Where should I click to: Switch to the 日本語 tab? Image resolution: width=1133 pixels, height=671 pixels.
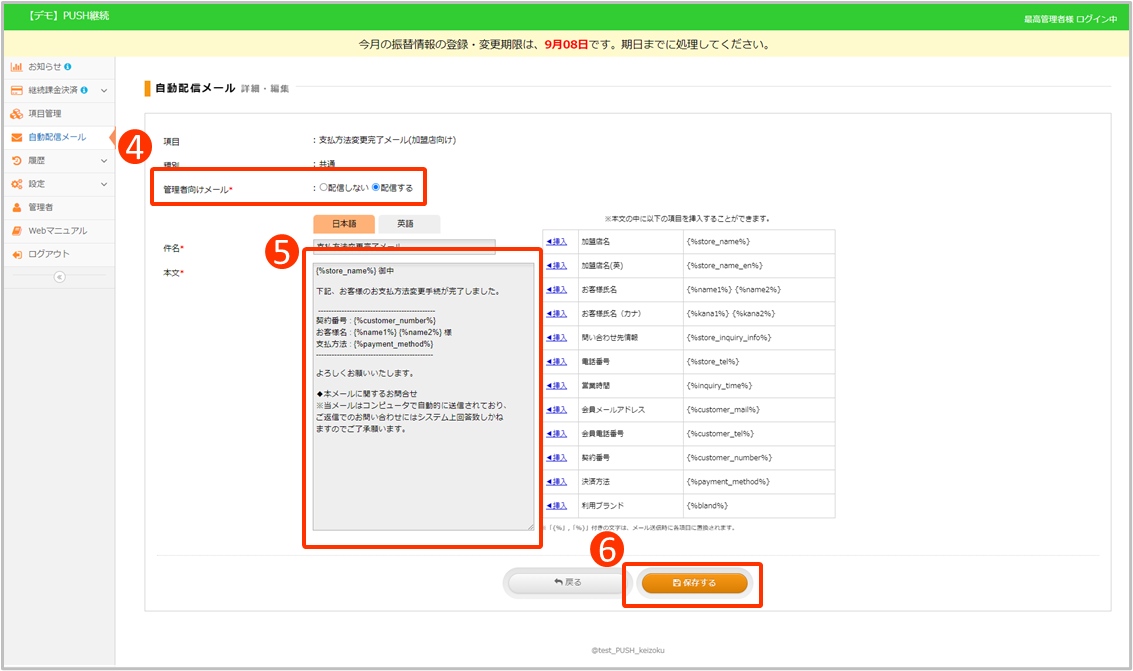(344, 224)
